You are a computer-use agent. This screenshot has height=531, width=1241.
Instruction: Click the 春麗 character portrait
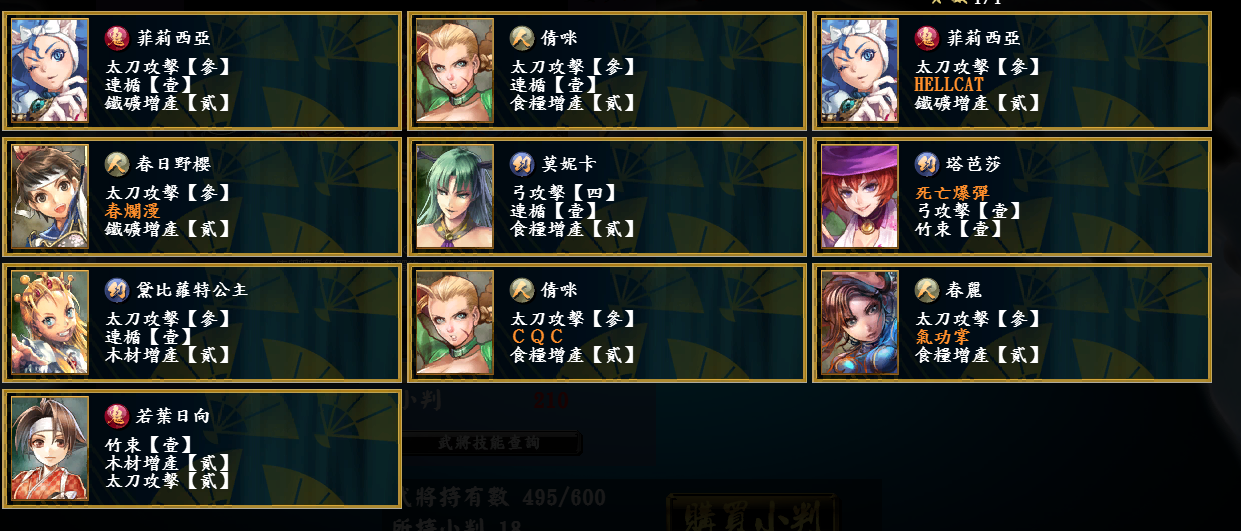click(x=859, y=322)
